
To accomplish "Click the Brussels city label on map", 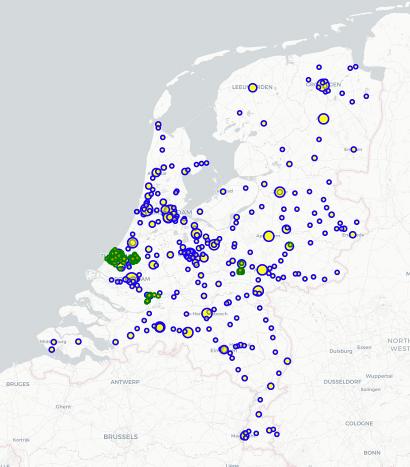I will (x=121, y=436).
